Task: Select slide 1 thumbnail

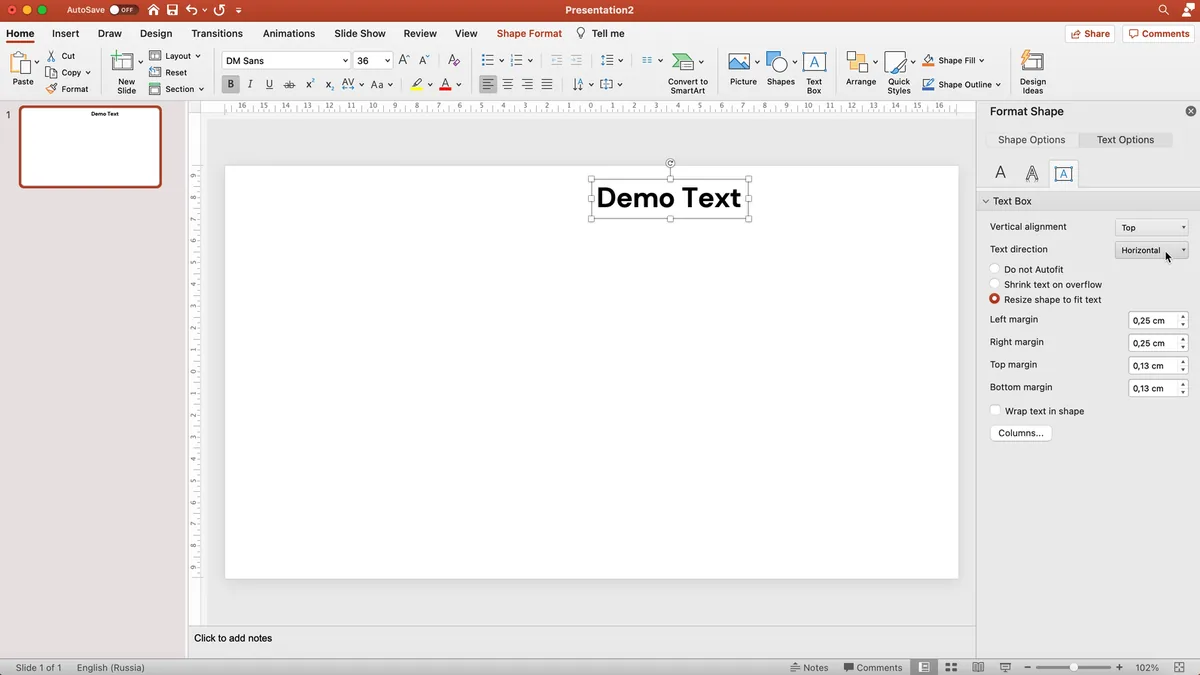Action: click(90, 147)
